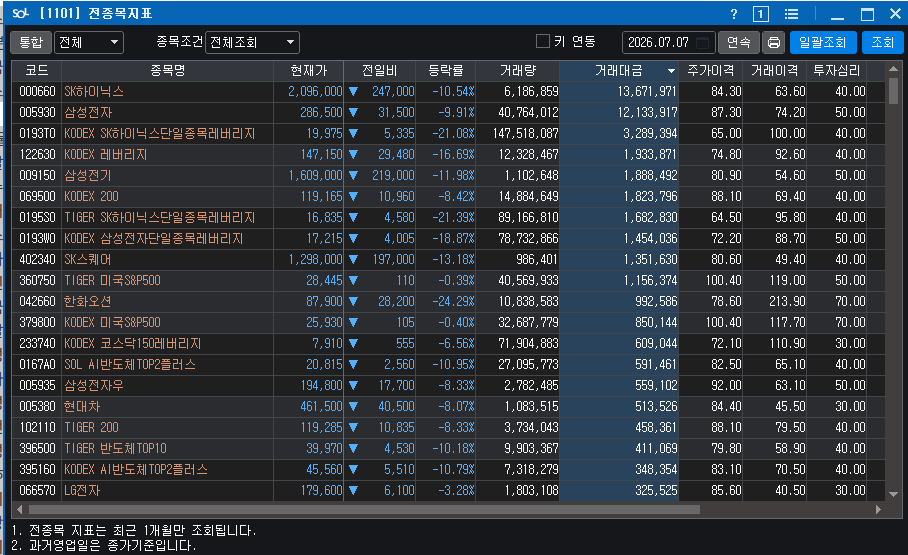
Task: Select the TIGER 미국S&P500 stock name
Action: 112,280
